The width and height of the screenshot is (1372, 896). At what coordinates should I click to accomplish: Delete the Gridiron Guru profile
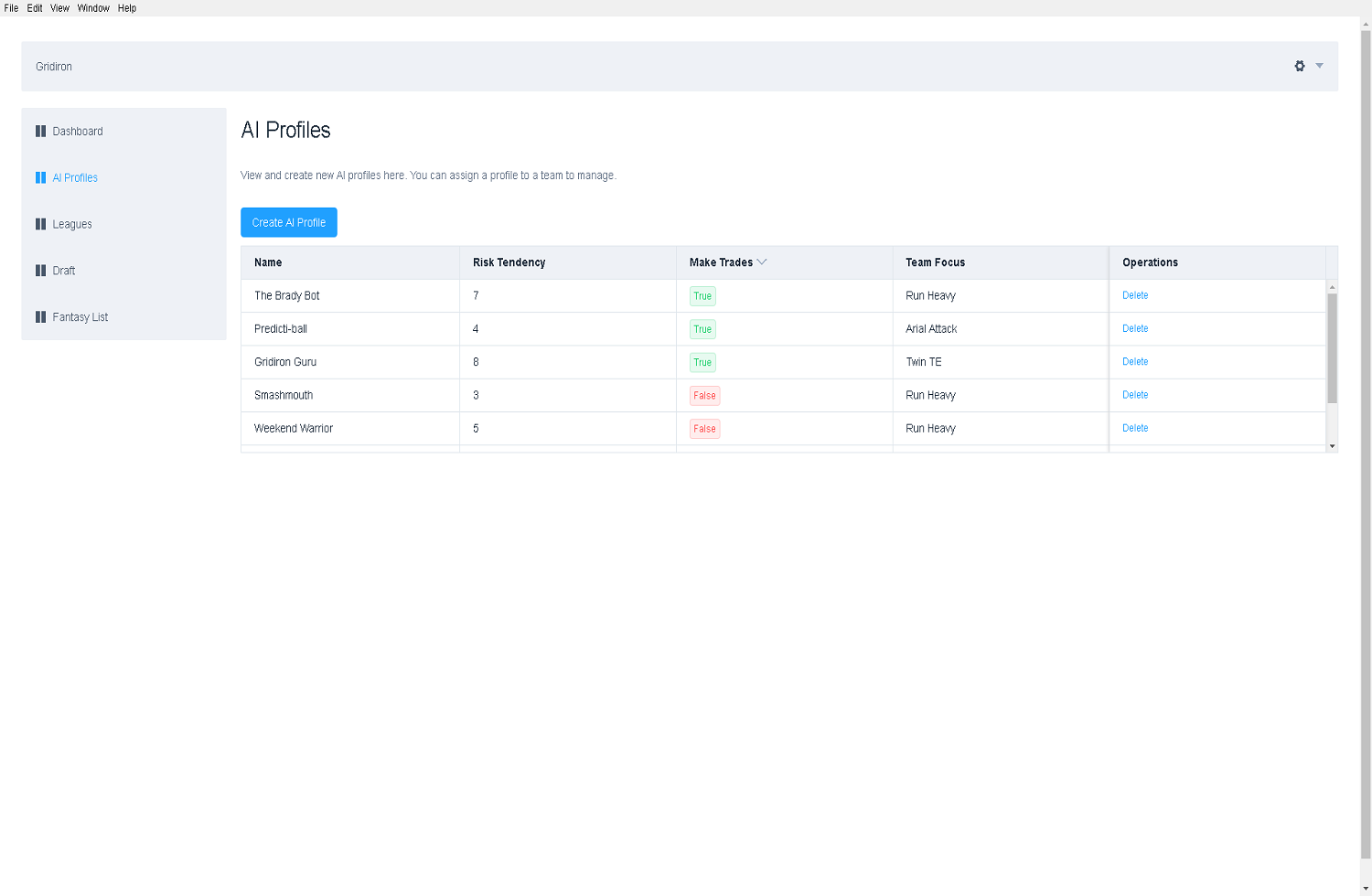click(1135, 362)
